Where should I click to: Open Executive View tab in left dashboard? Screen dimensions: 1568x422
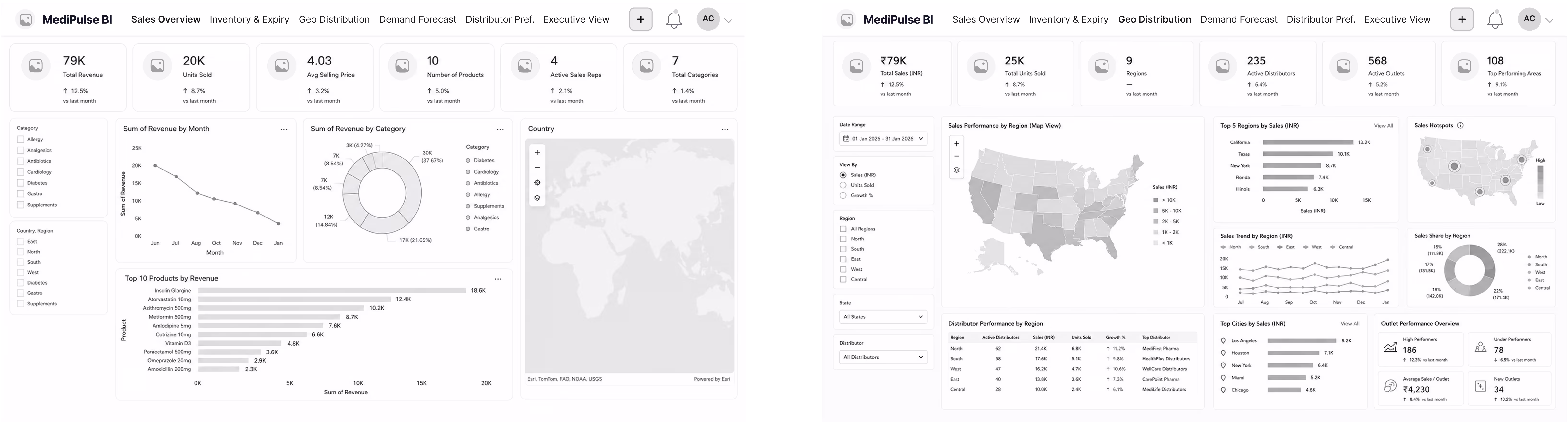577,19
